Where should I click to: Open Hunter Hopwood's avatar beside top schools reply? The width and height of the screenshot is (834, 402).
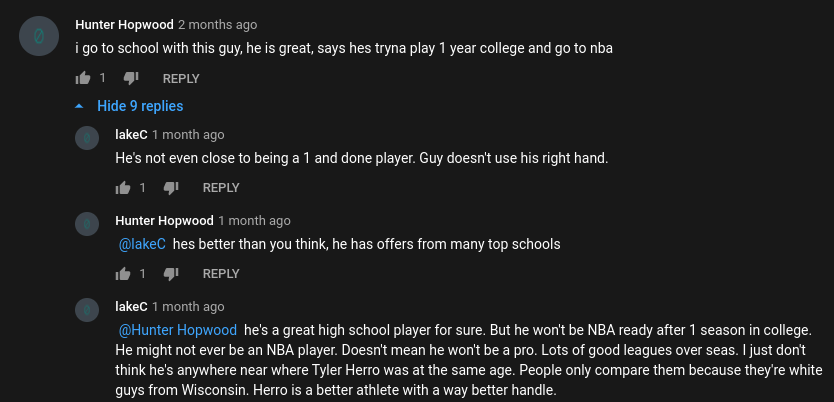point(88,223)
